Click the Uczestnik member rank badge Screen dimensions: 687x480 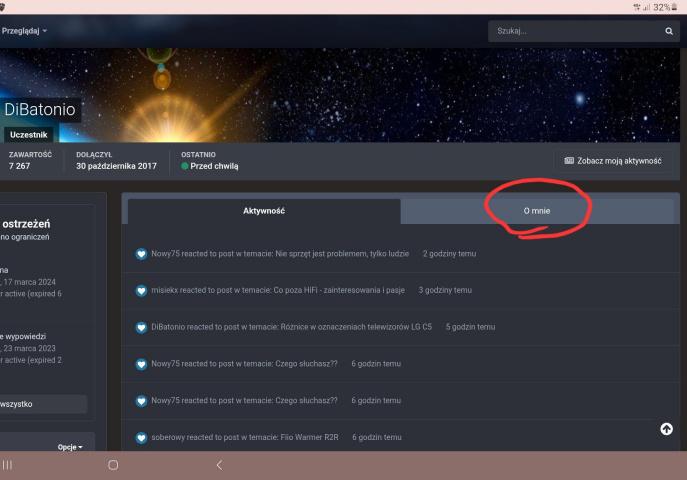pyautogui.click(x=27, y=132)
